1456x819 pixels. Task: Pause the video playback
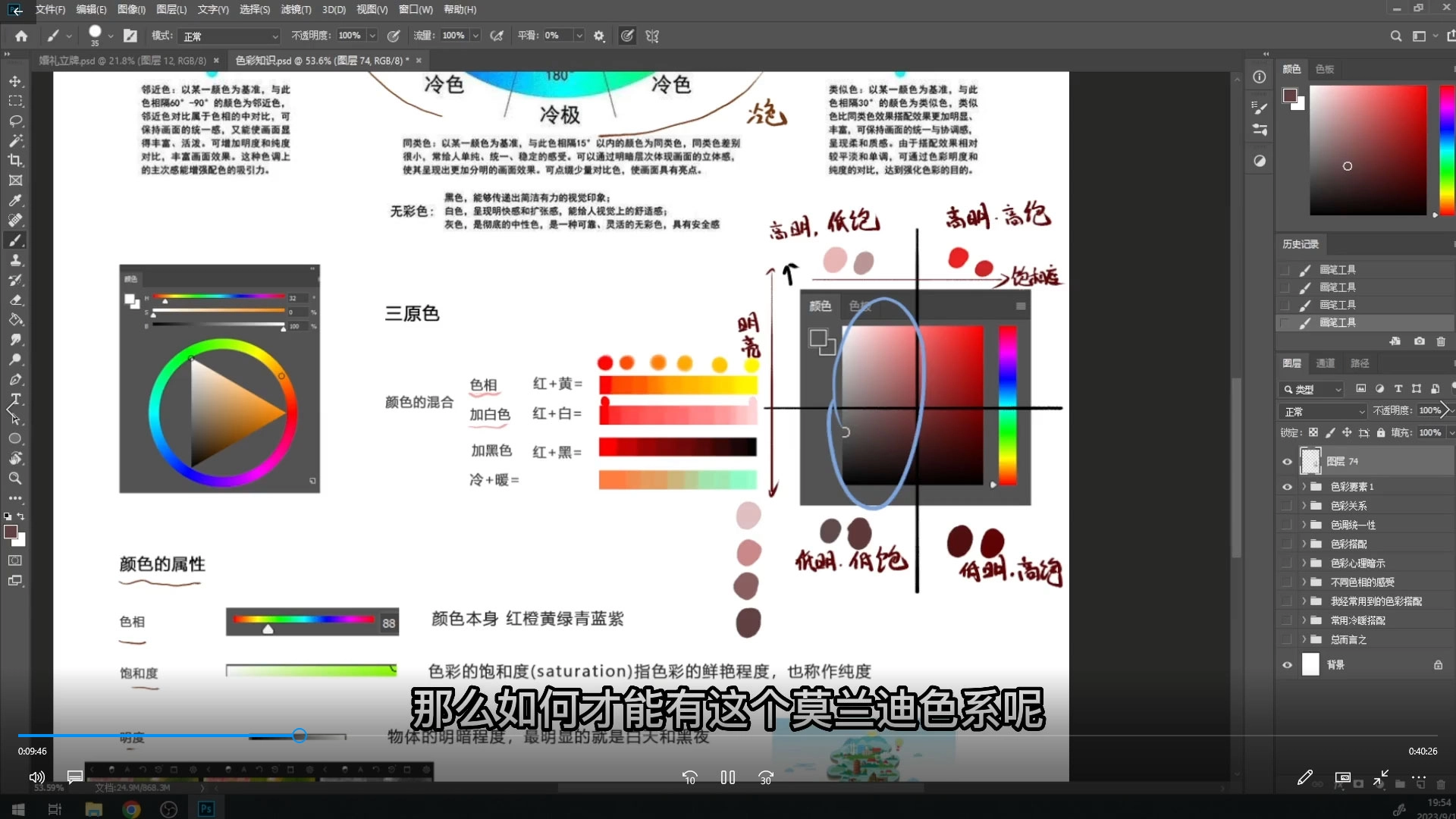pos(728,777)
